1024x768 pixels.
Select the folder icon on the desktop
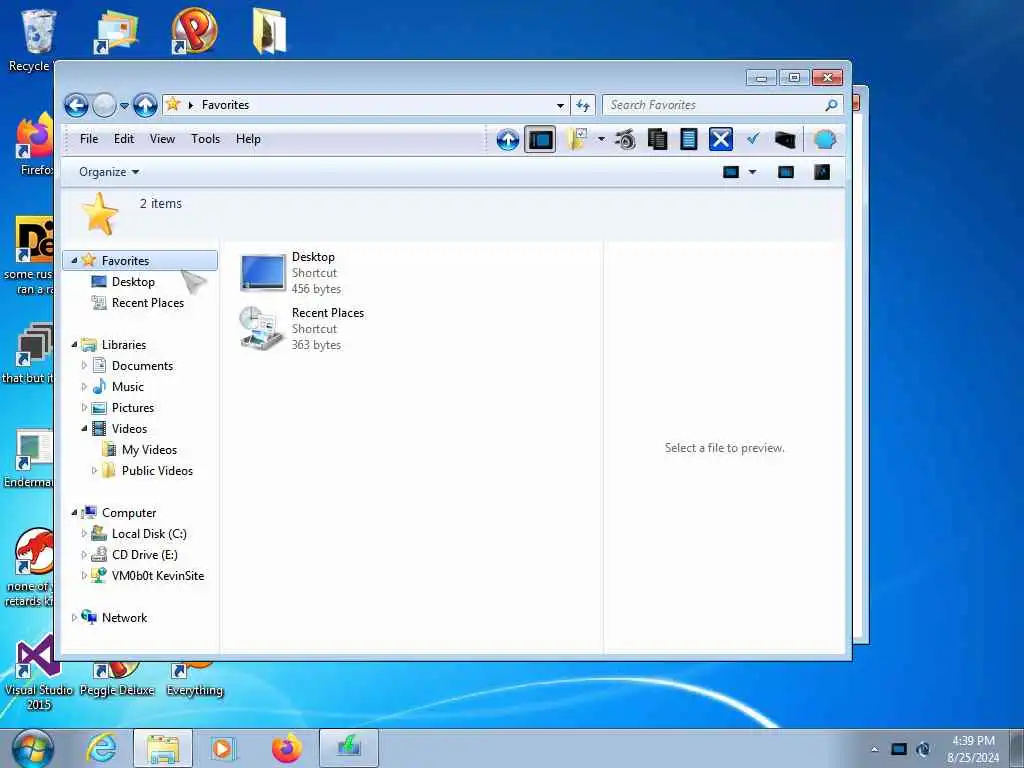tap(269, 31)
